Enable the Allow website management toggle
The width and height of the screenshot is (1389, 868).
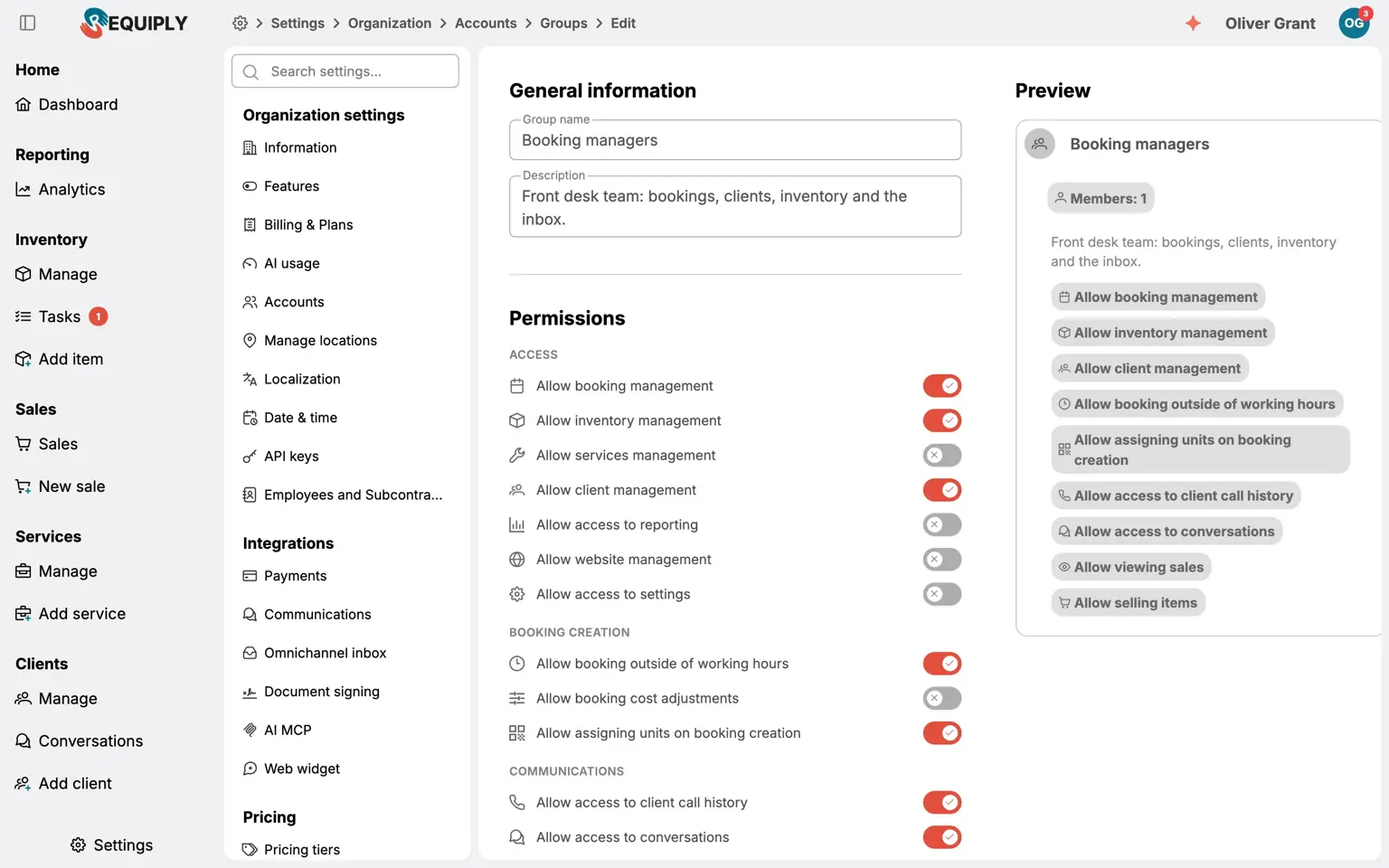click(x=942, y=560)
